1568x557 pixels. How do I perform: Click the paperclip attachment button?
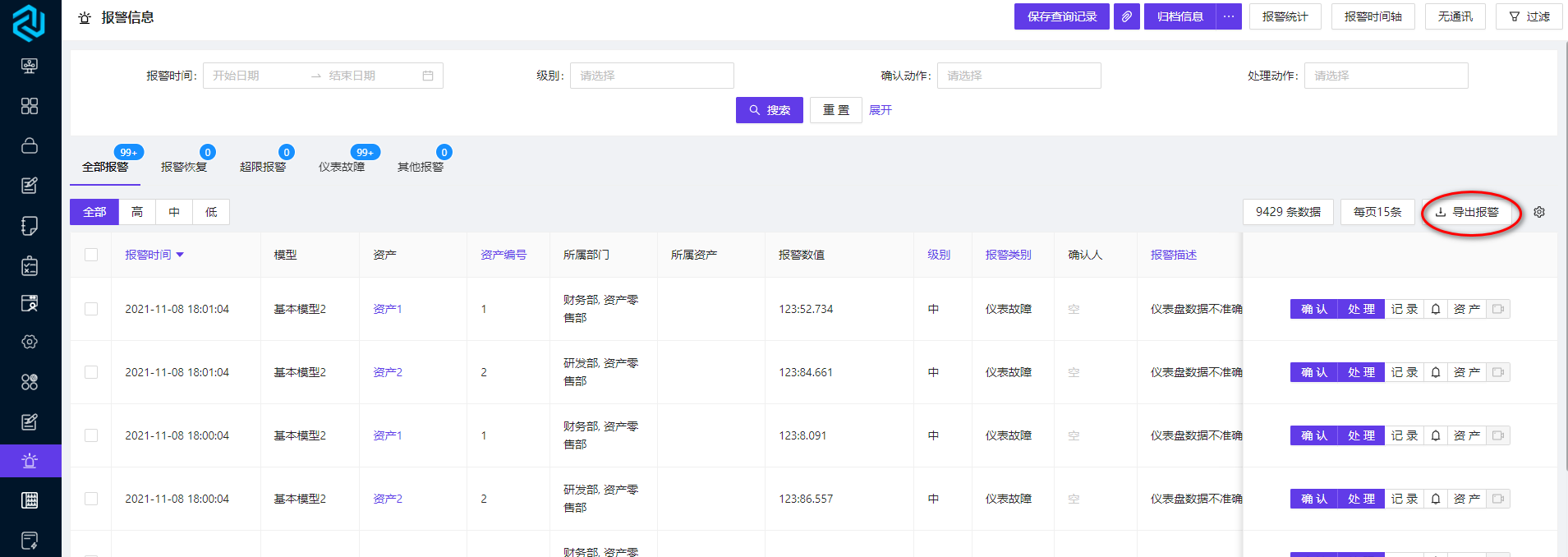click(x=1127, y=16)
